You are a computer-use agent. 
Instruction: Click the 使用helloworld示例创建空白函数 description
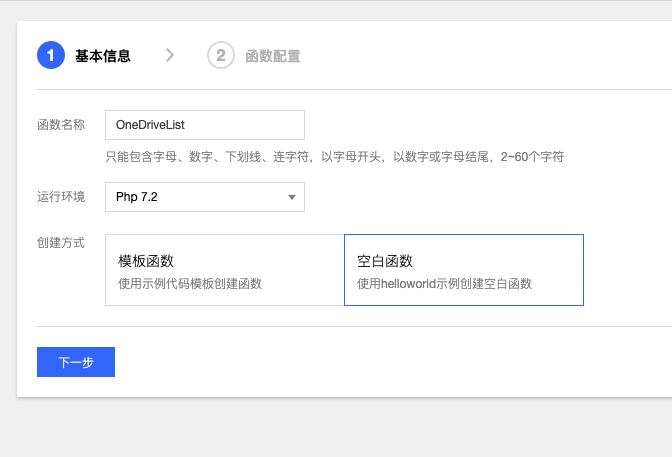pos(444,284)
